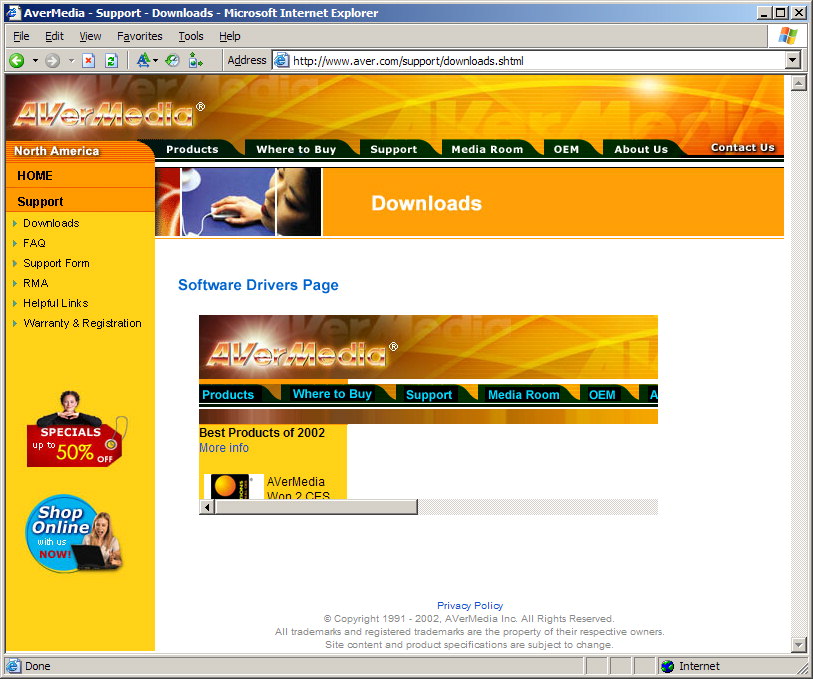Click the grayed Forward navigation icon
The image size is (813, 679).
(53, 60)
